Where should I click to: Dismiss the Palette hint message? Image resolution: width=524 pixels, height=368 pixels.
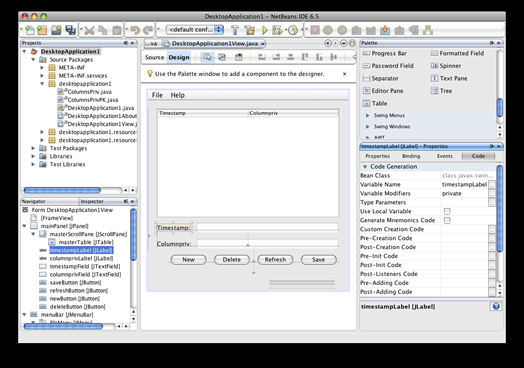coord(345,74)
